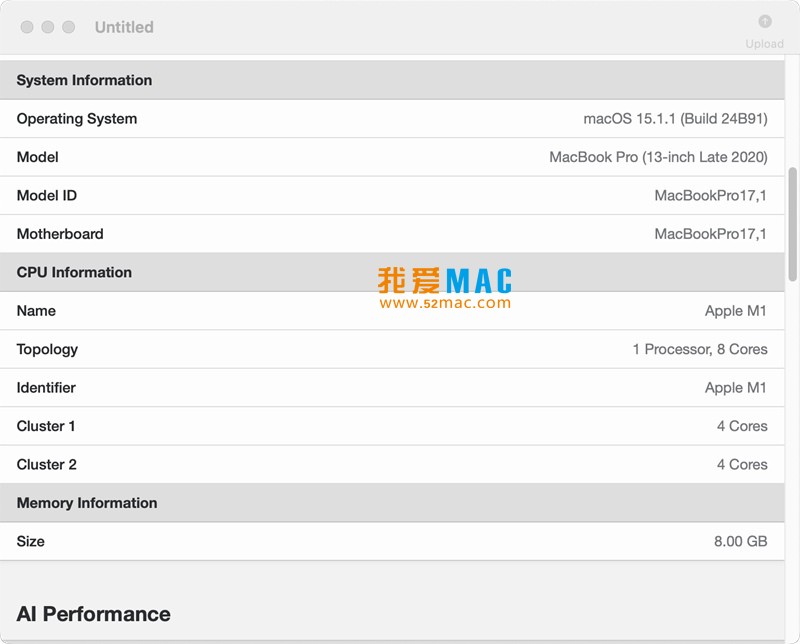Select the Memory Information header
The height and width of the screenshot is (644, 800).
87,503
